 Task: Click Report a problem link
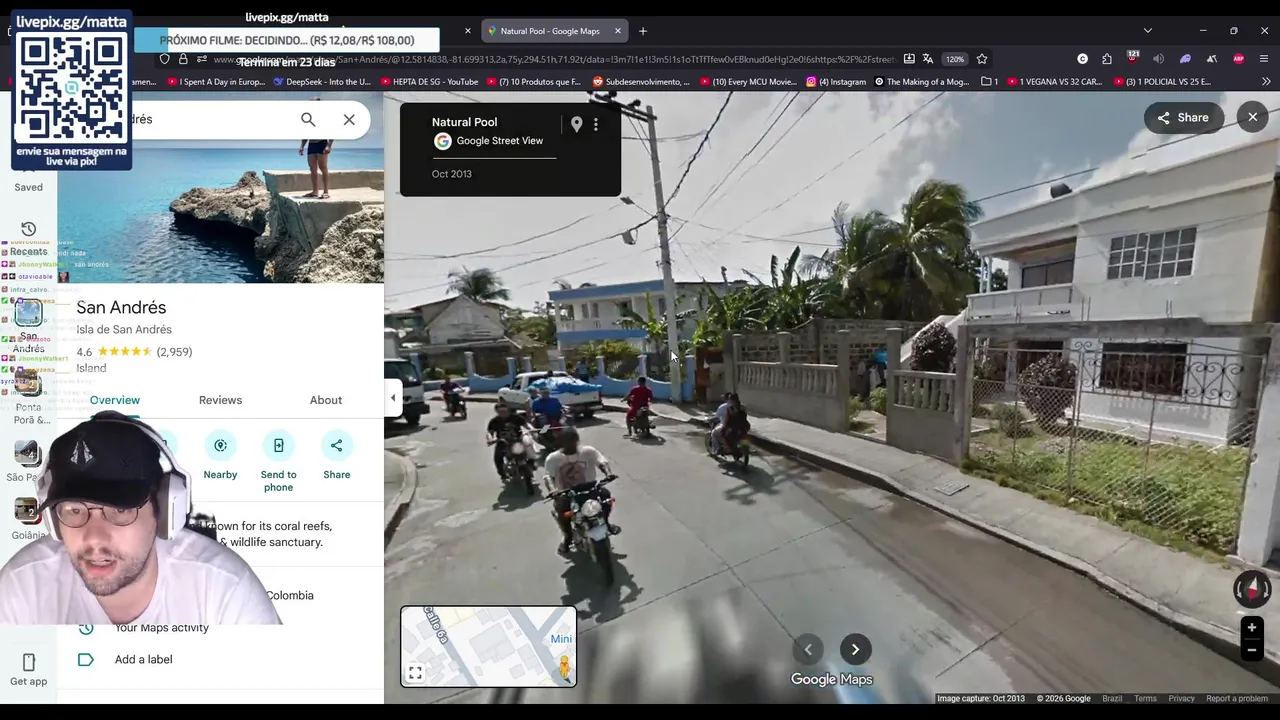pos(1237,699)
